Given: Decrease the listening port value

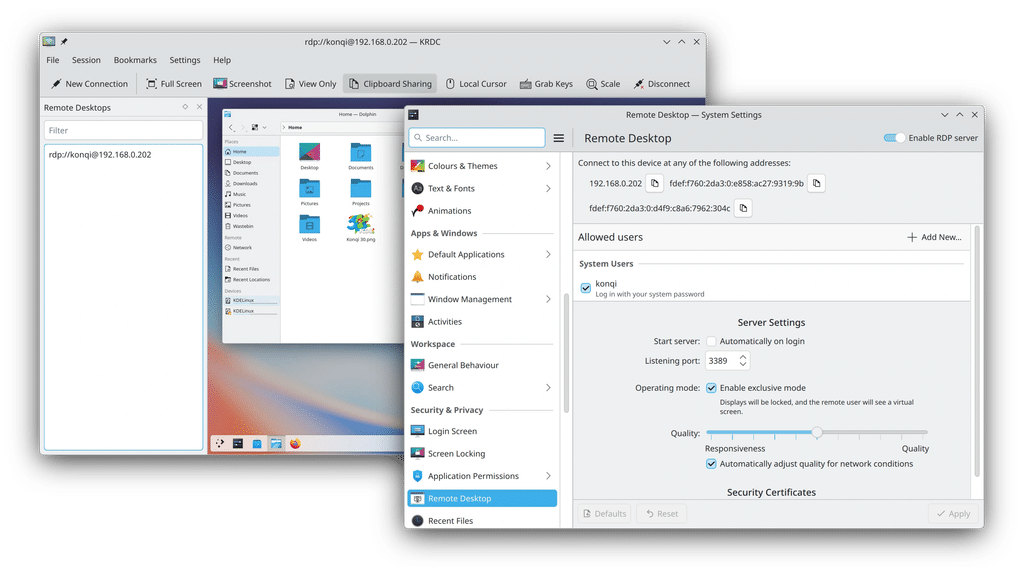Looking at the screenshot, I should tap(743, 364).
